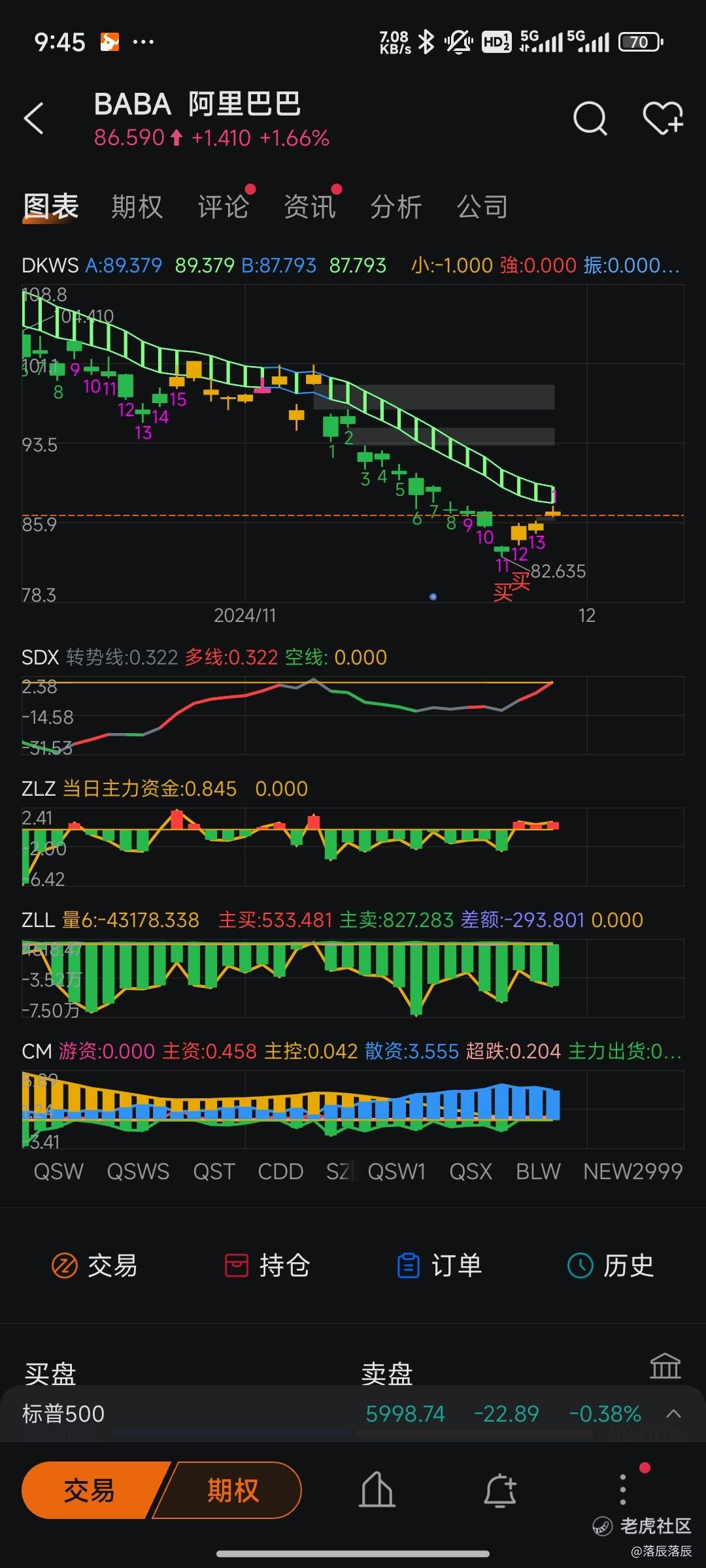706x1568 pixels.
Task: Tap the 标普500 index name
Action: click(x=63, y=1414)
